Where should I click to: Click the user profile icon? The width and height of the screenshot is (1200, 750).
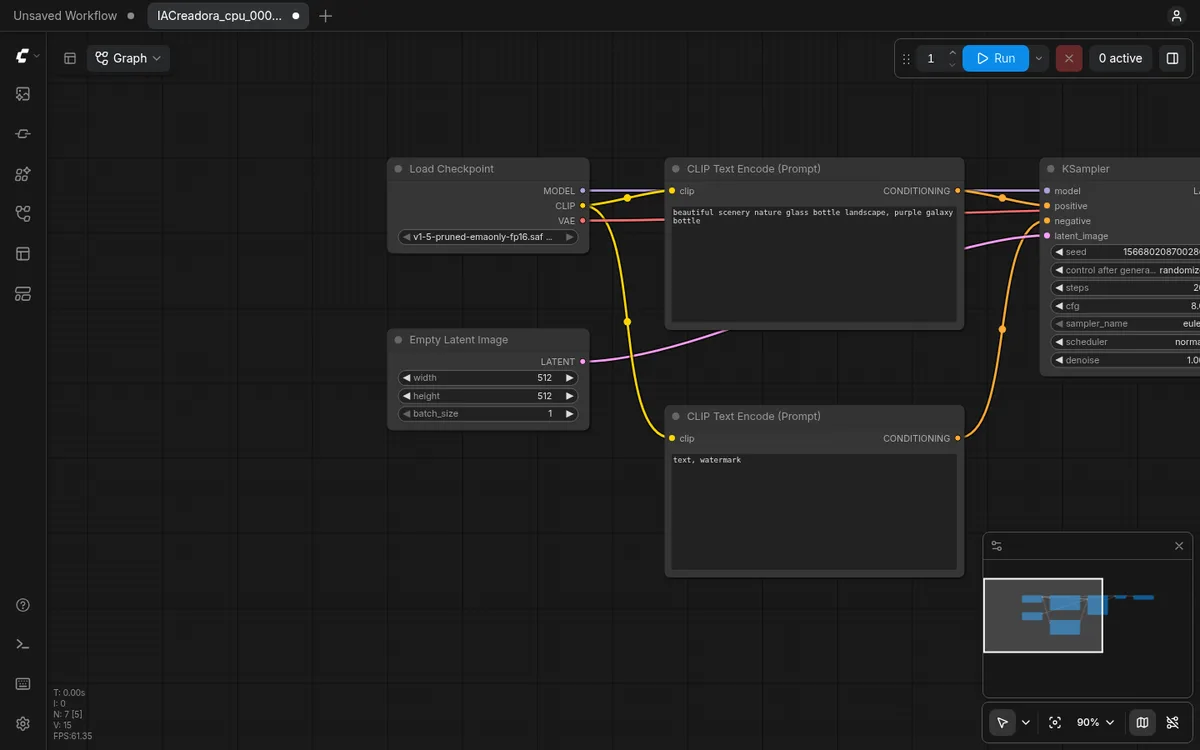[1176, 16]
